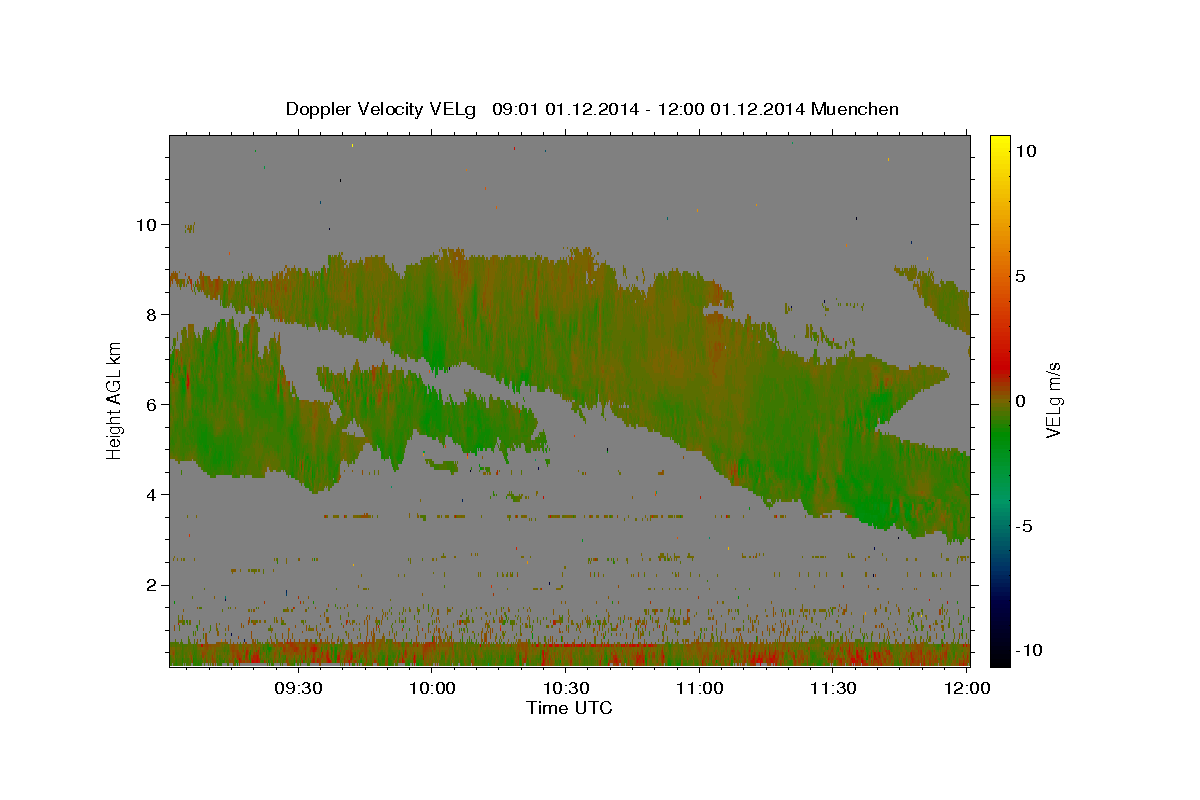Screen dimensions: 1200x800
Task: Click the colorbar value 5 label
Action: point(1020,276)
